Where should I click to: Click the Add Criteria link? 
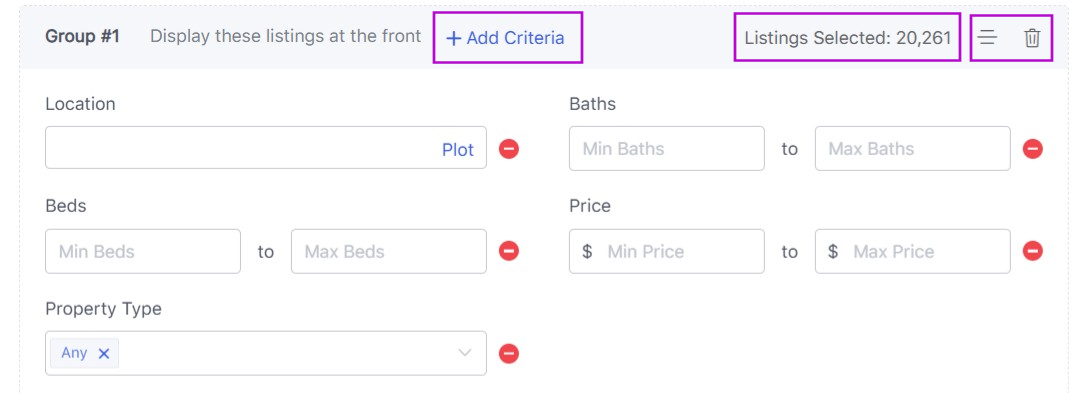[x=505, y=37]
